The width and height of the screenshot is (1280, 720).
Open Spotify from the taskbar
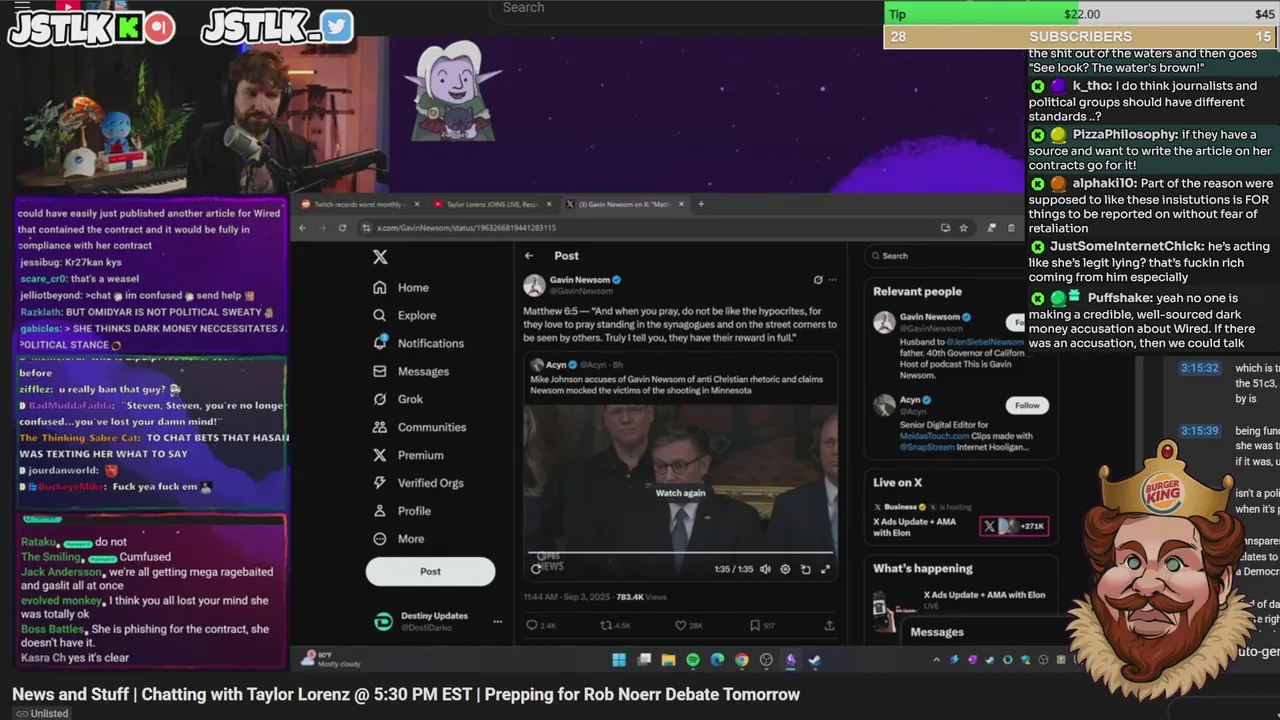(693, 660)
